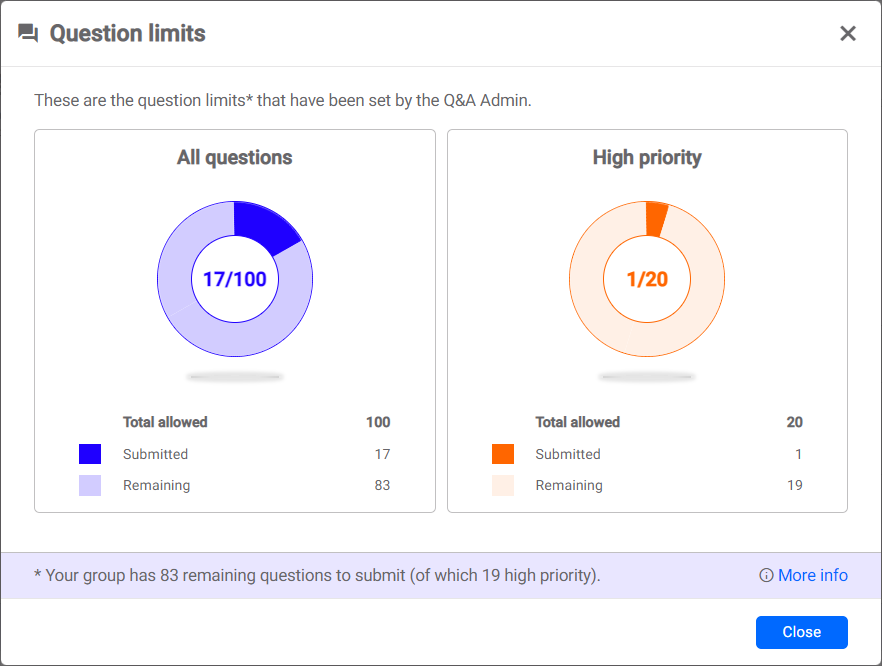Click the pale orange Remaining color swatch
This screenshot has width=882, height=666.
(x=503, y=486)
